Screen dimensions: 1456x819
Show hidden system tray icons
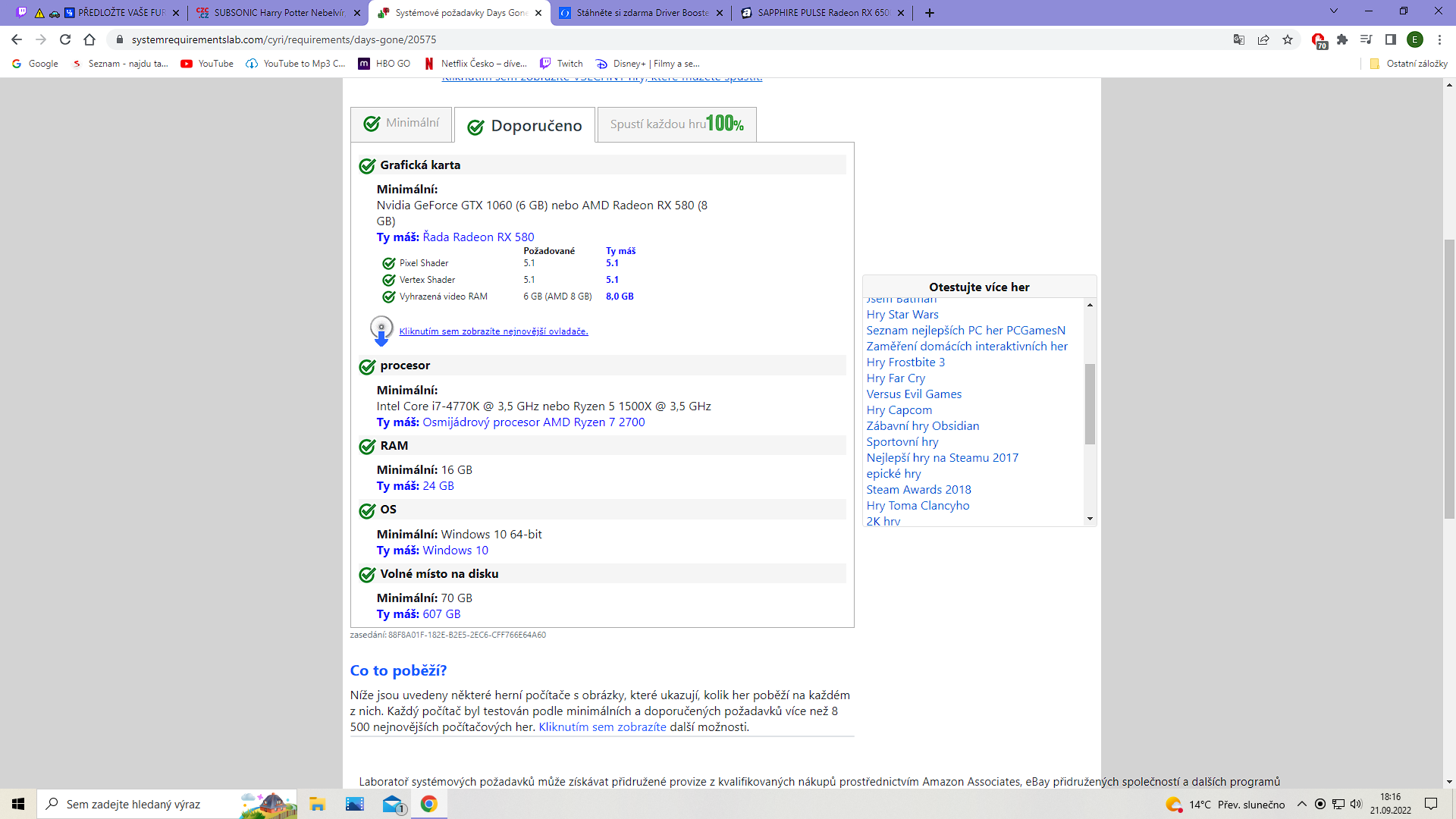(x=1301, y=804)
